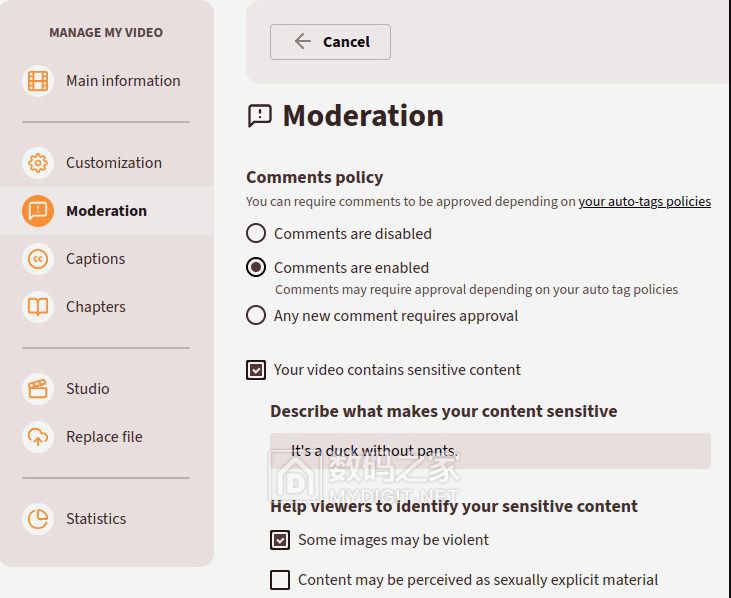
Task: Choose Any new comment requires approval
Action: pyautogui.click(x=256, y=316)
